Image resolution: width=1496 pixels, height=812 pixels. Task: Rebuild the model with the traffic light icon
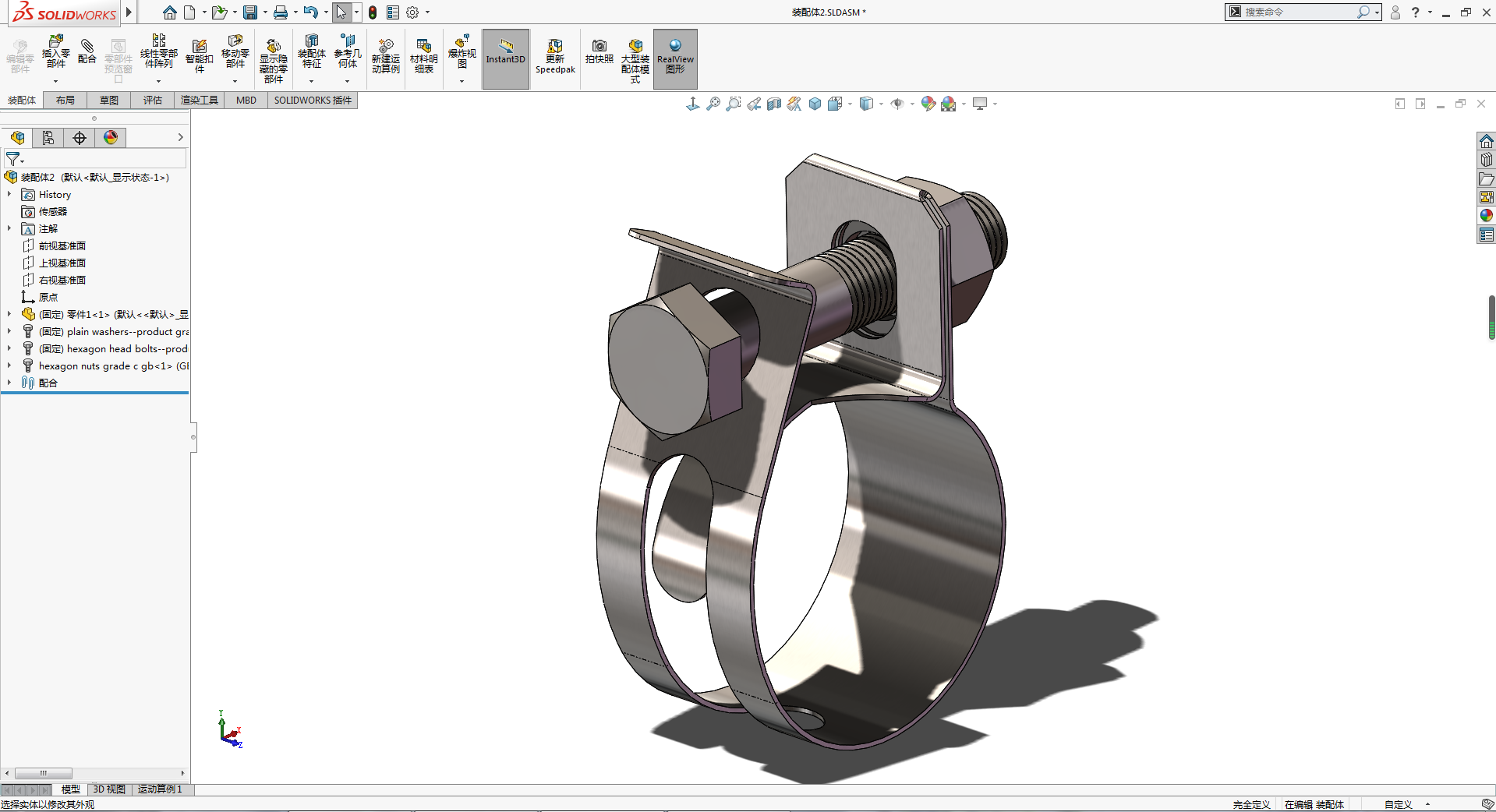click(373, 12)
